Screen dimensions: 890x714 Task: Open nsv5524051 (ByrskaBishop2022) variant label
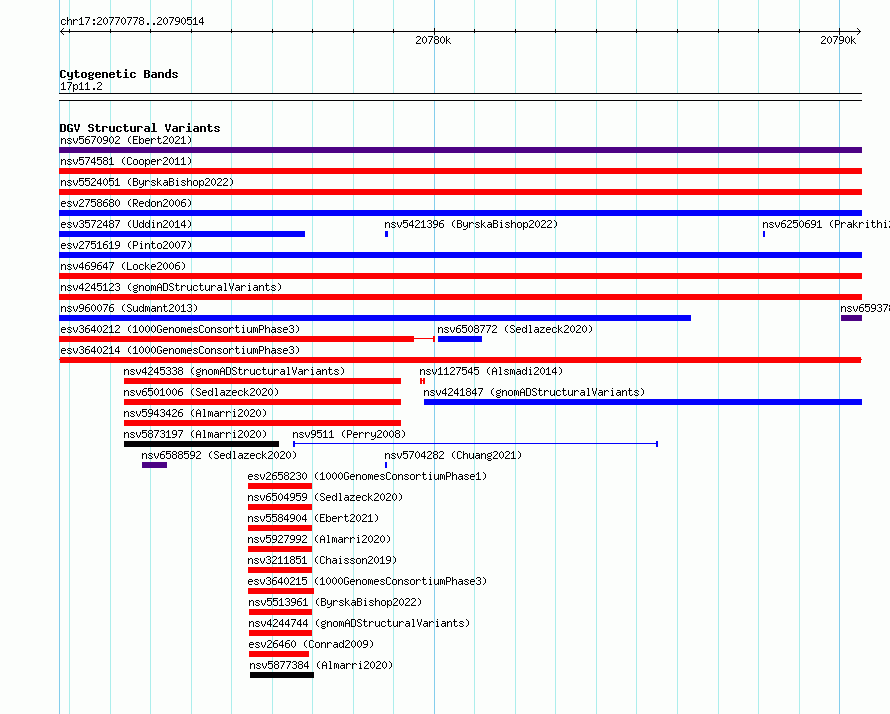[x=147, y=182]
